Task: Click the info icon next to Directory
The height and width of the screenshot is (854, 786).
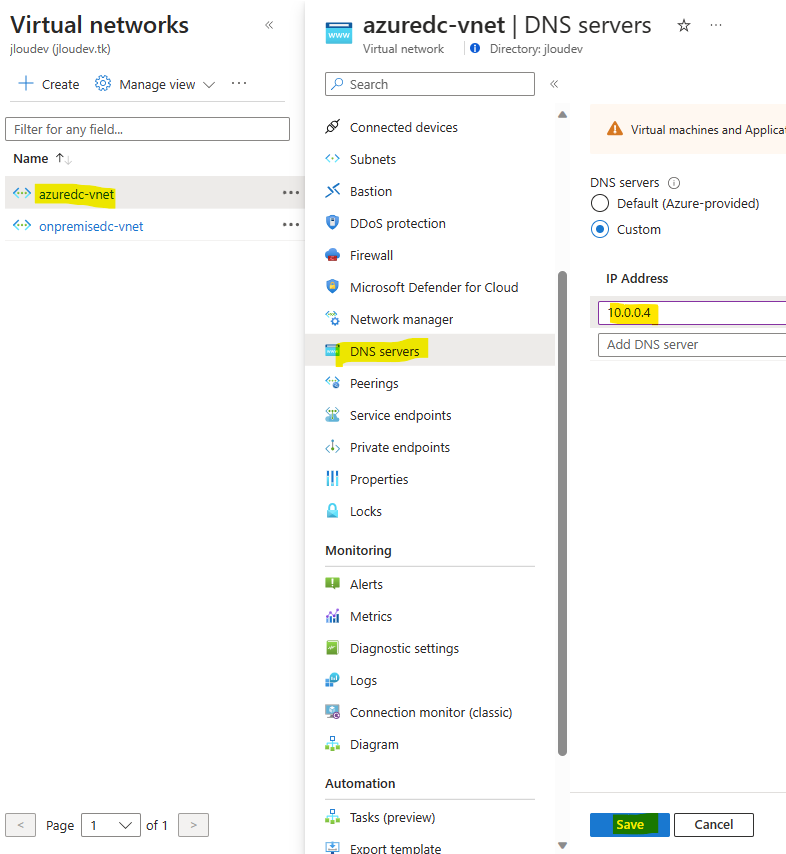Action: (475, 48)
